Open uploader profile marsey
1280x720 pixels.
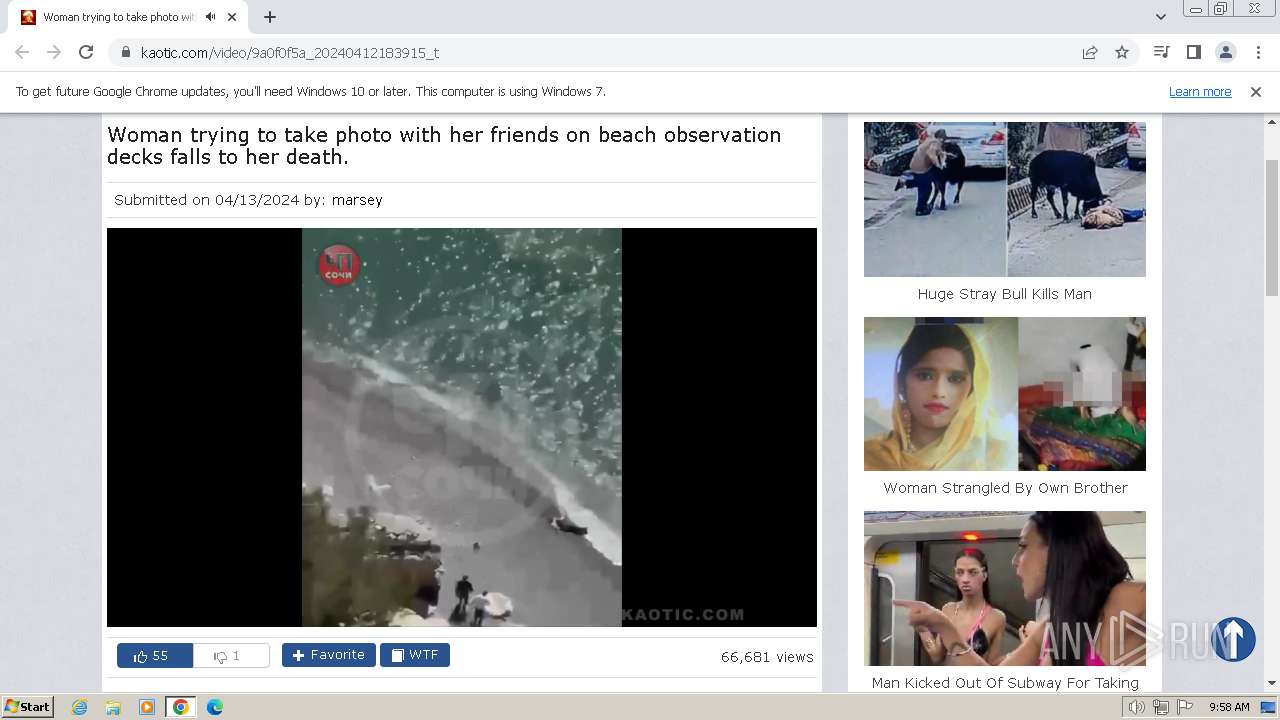(x=357, y=200)
